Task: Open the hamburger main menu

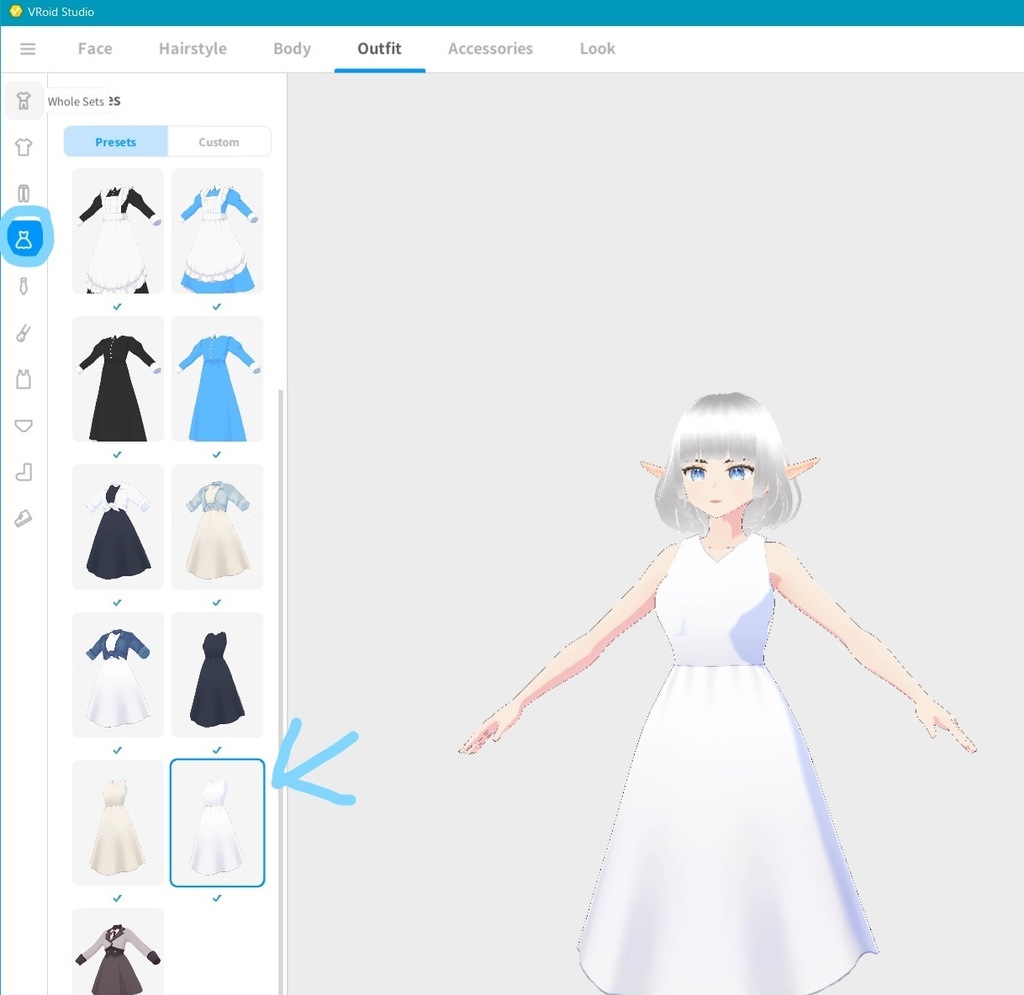Action: tap(27, 49)
